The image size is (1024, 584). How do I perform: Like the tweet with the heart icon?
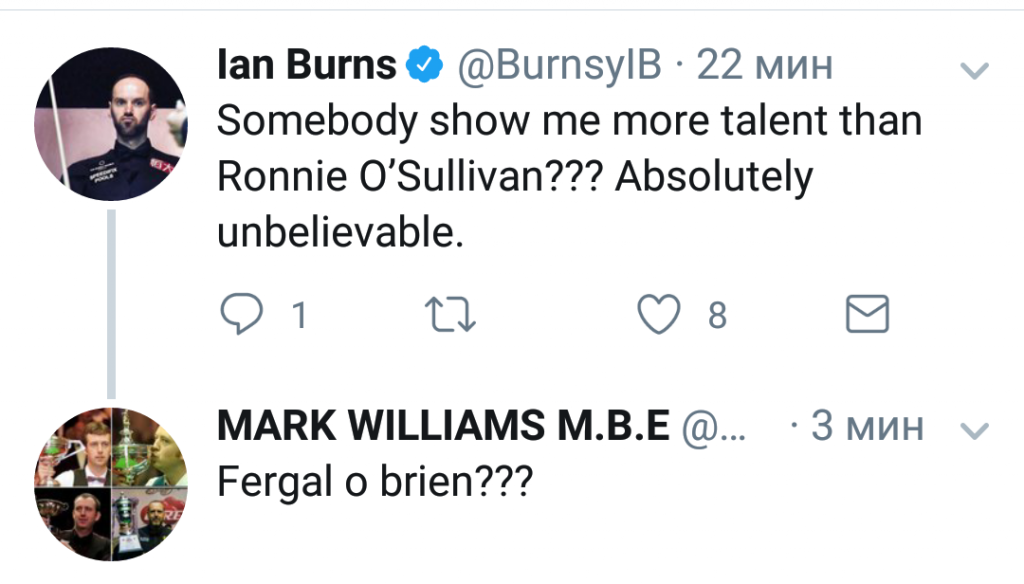(659, 316)
